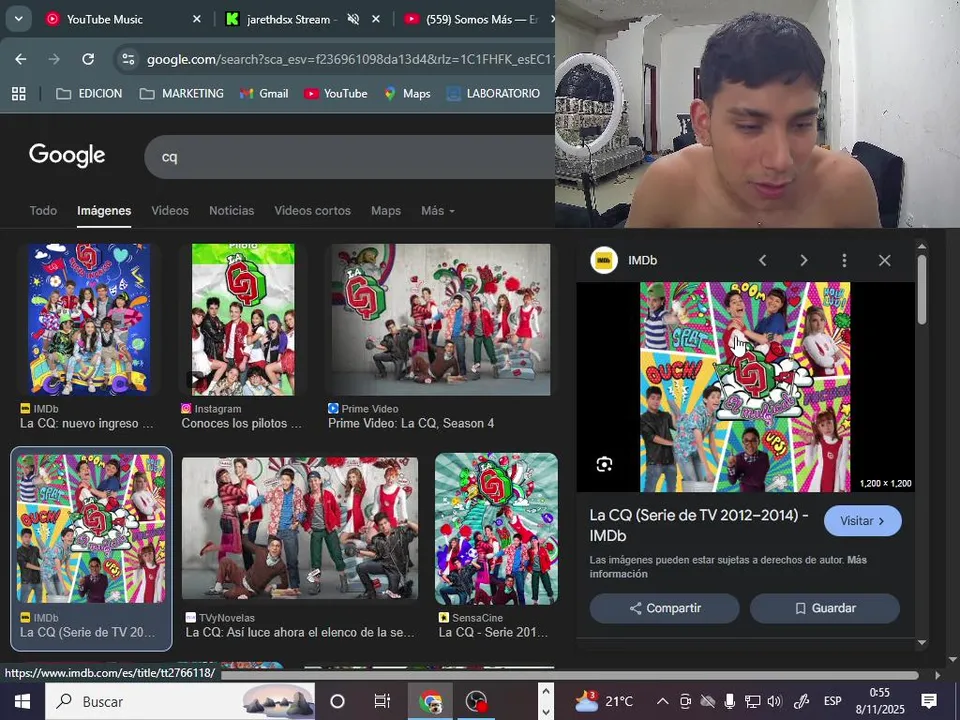The width and height of the screenshot is (960, 720).
Task: Open the three-dot options in preview panel
Action: click(x=844, y=260)
